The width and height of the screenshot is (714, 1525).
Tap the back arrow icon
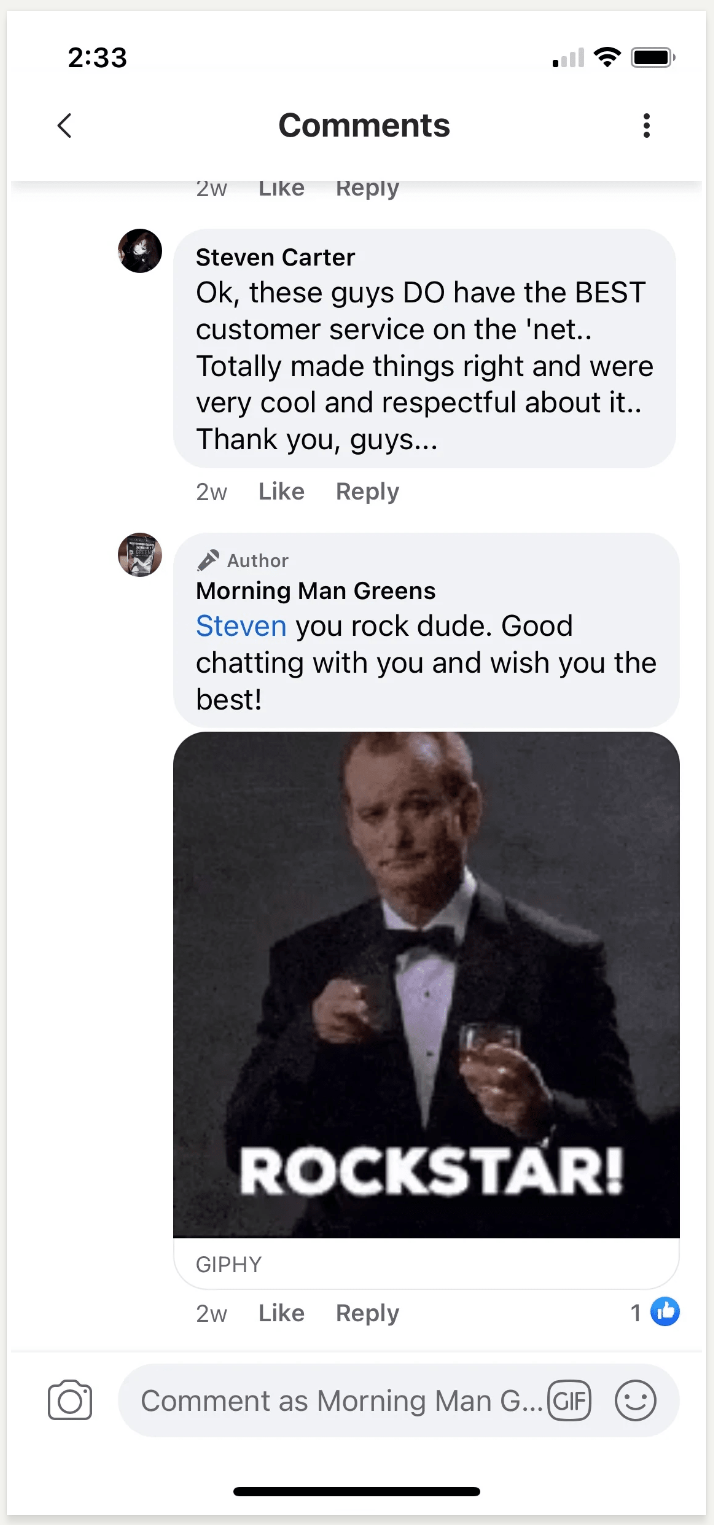point(65,126)
